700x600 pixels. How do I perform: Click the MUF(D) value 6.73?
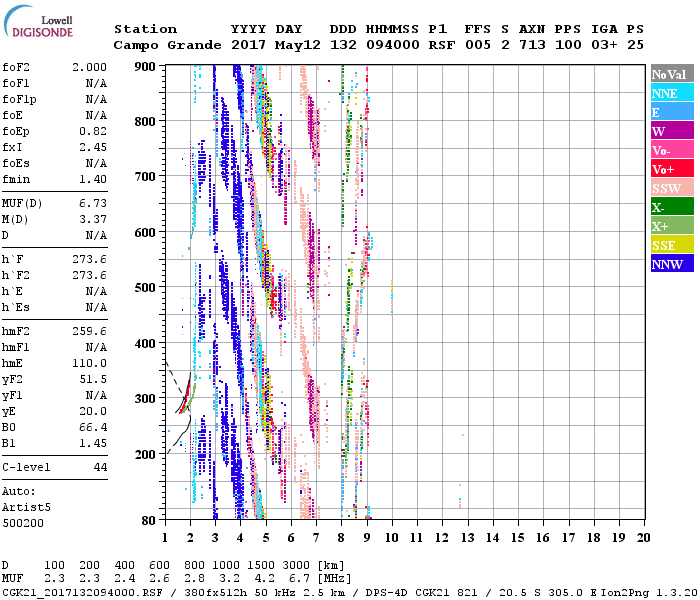(x=93, y=204)
